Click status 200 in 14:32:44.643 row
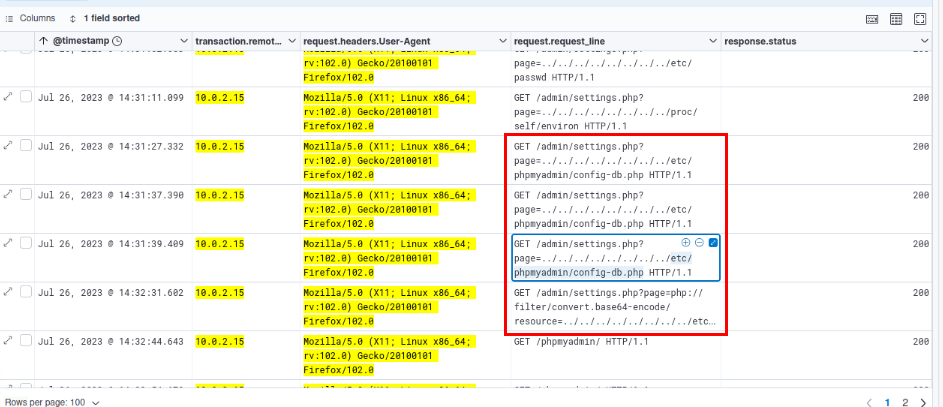This screenshot has width=943, height=407. pyautogui.click(x=920, y=341)
